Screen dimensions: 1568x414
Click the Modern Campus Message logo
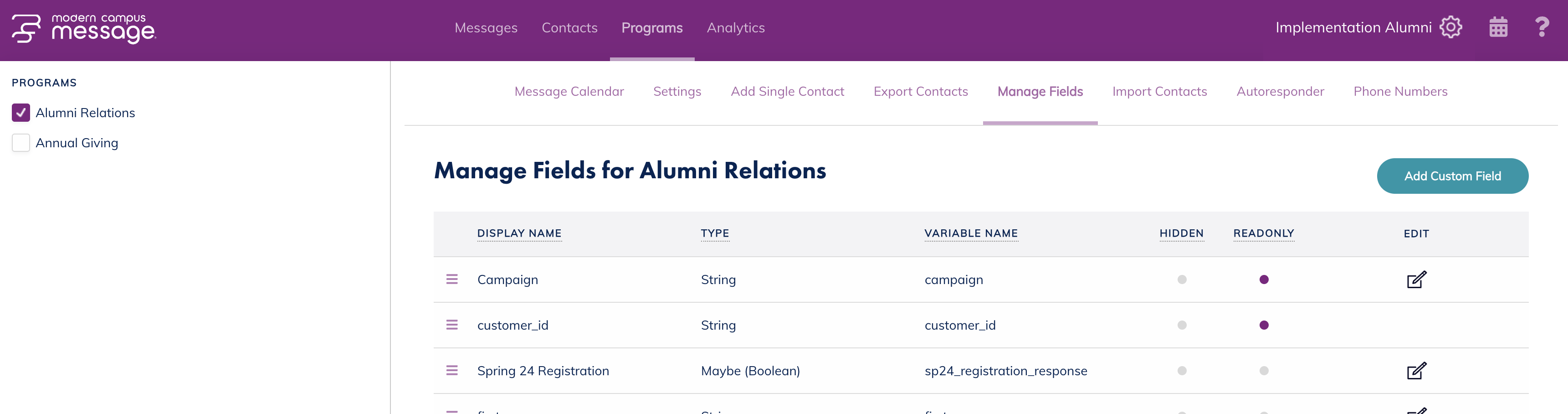pyautogui.click(x=84, y=28)
